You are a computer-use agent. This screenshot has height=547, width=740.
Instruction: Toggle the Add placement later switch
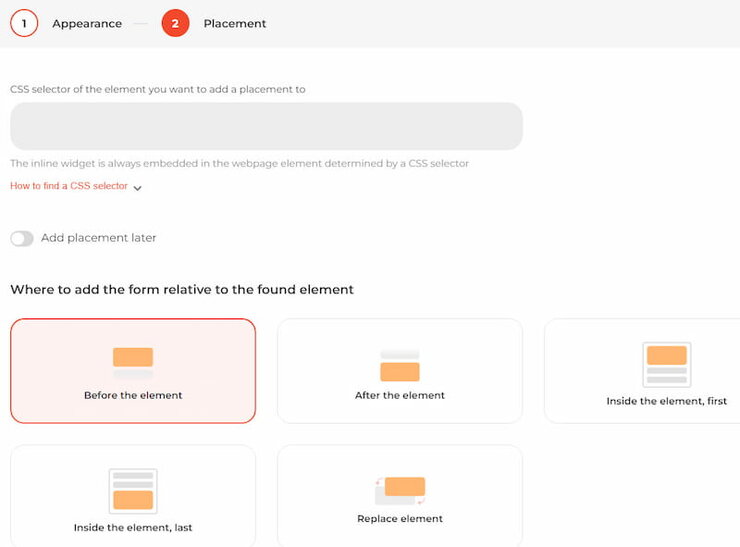click(x=22, y=238)
